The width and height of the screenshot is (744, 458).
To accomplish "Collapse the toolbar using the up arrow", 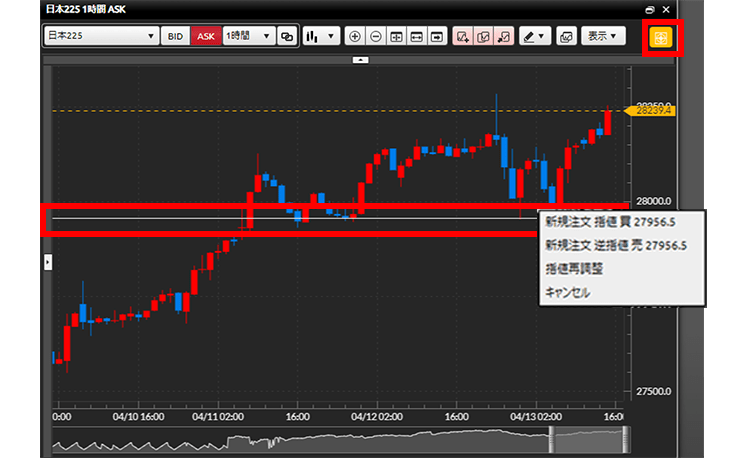I will 361,60.
